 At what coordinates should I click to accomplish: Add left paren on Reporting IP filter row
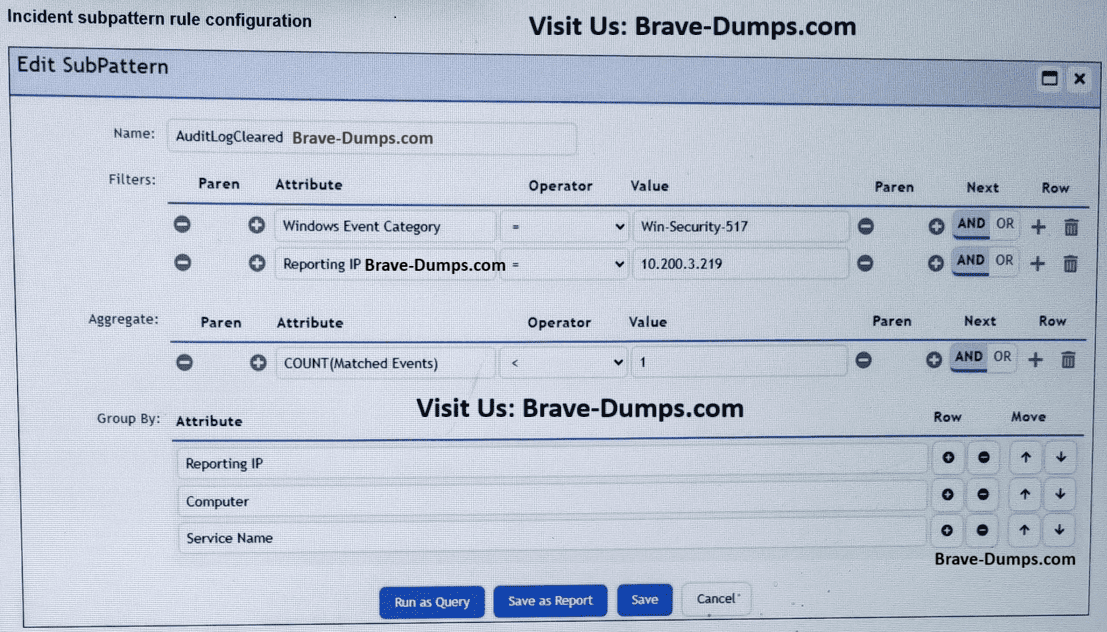[256, 264]
